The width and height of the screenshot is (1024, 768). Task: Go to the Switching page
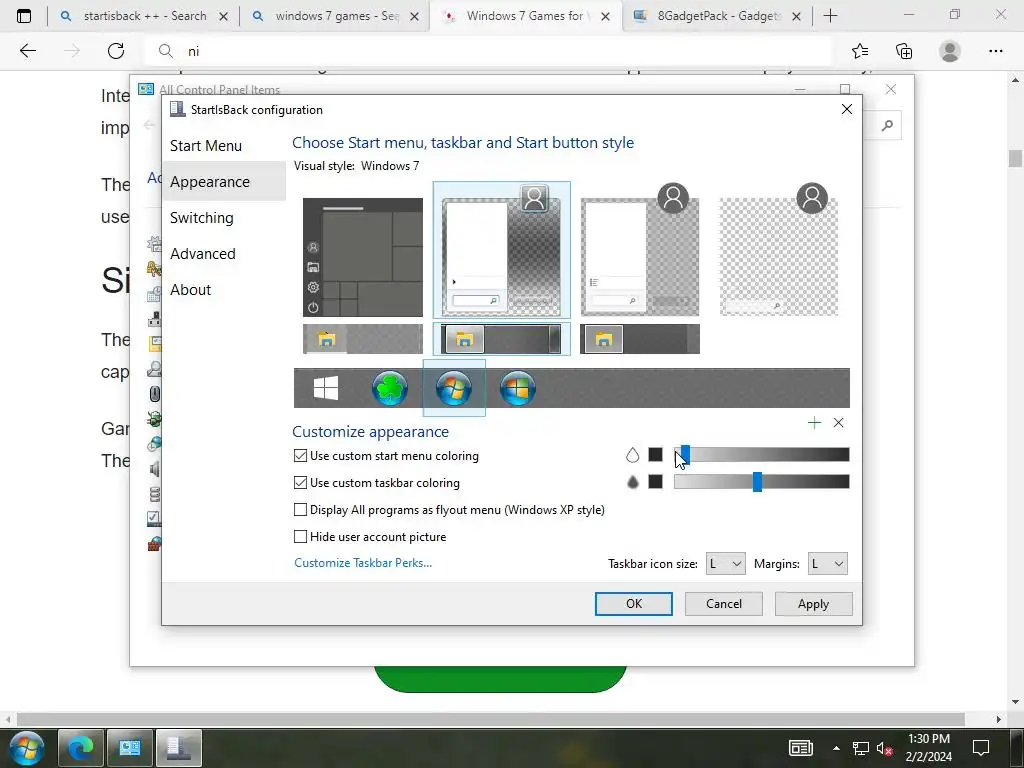(x=202, y=217)
